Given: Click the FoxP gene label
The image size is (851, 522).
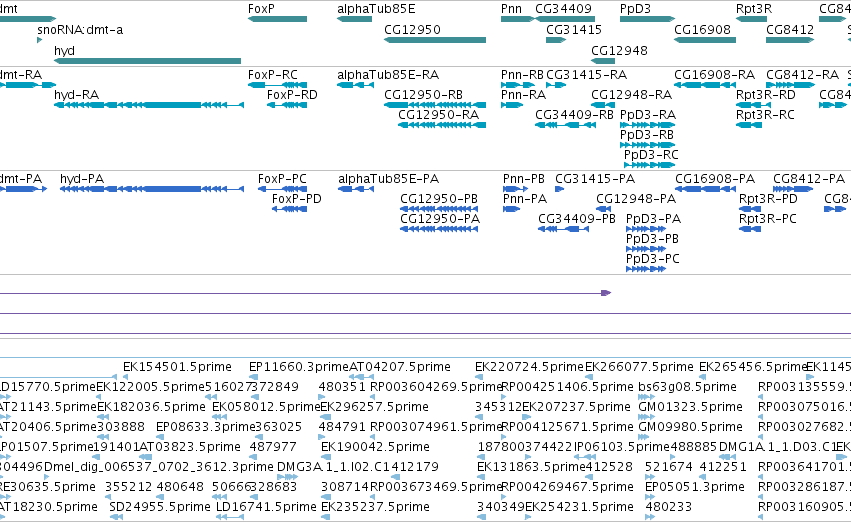Looking at the screenshot, I should click(x=262, y=9).
